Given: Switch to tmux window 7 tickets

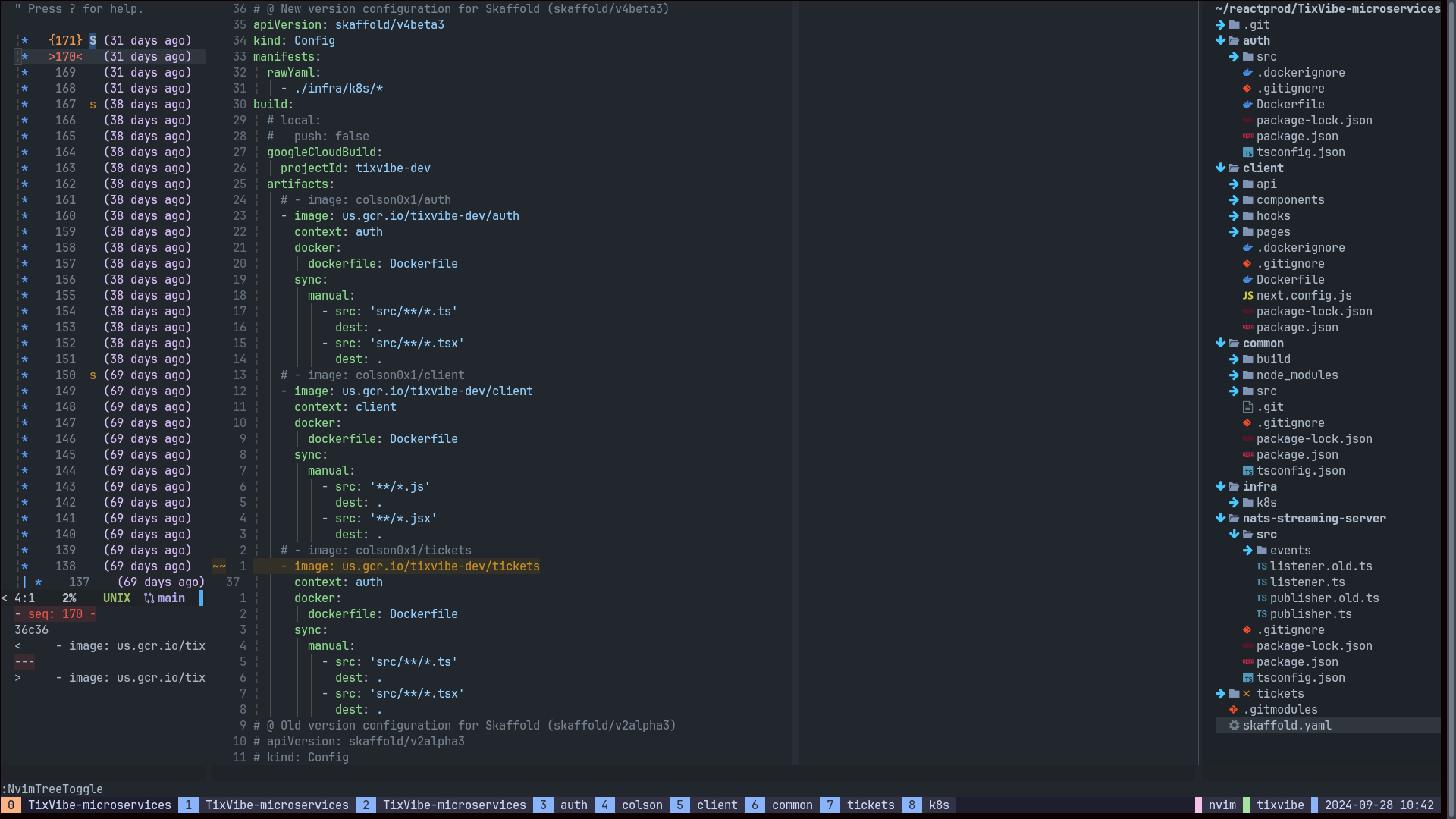Looking at the screenshot, I should [x=870, y=805].
